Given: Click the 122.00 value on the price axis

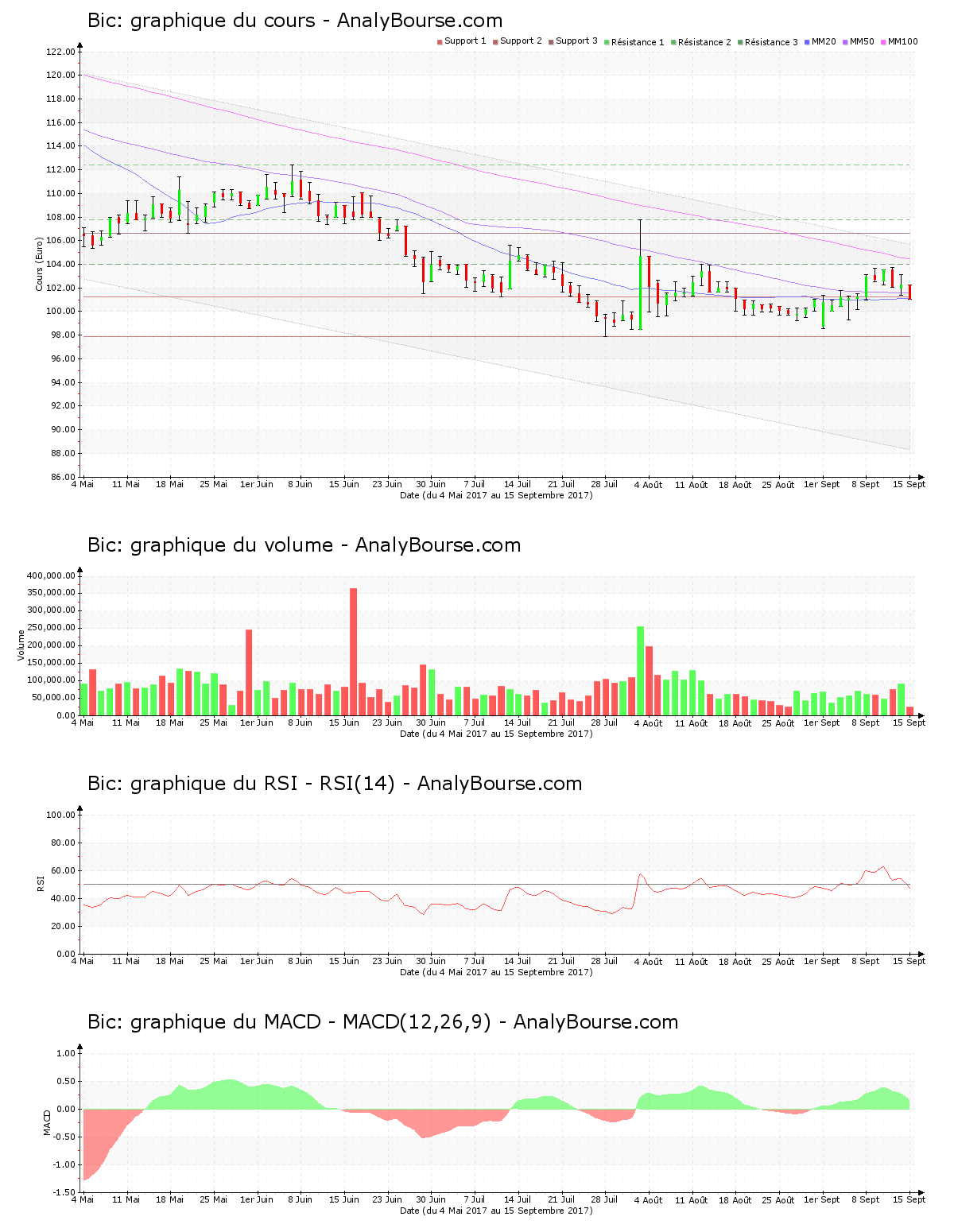Looking at the screenshot, I should [61, 52].
